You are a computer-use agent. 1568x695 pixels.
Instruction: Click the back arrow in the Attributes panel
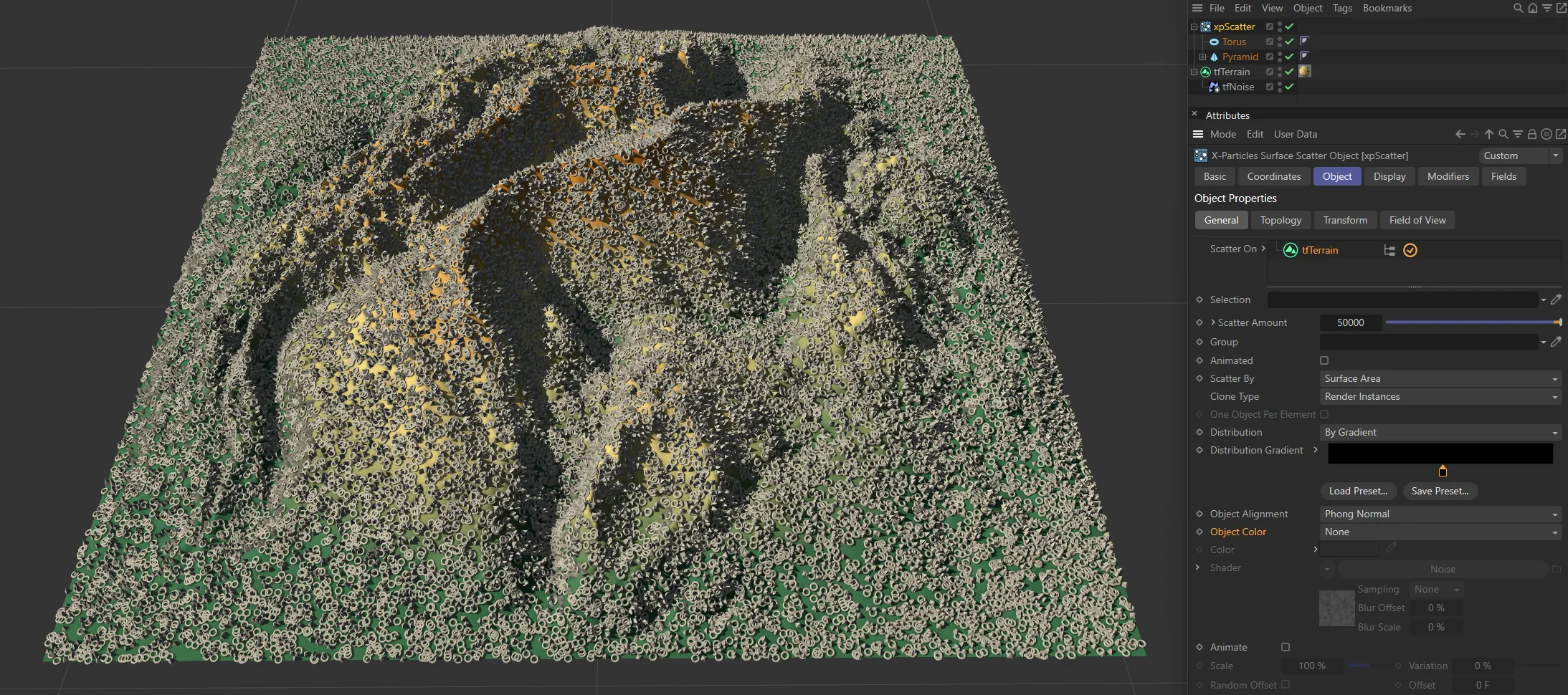pyautogui.click(x=1460, y=134)
